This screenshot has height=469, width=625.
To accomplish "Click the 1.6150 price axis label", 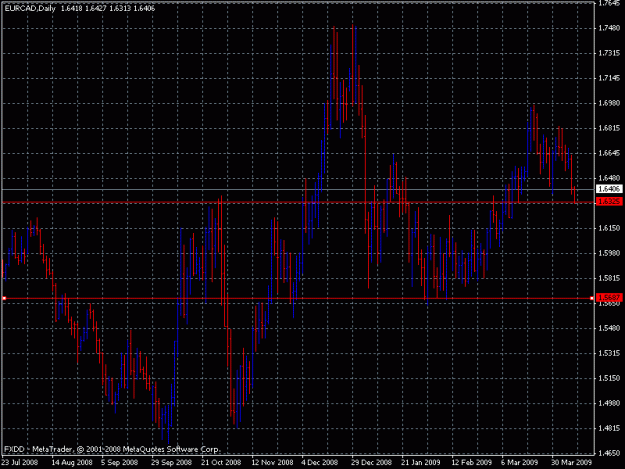I will coord(609,228).
